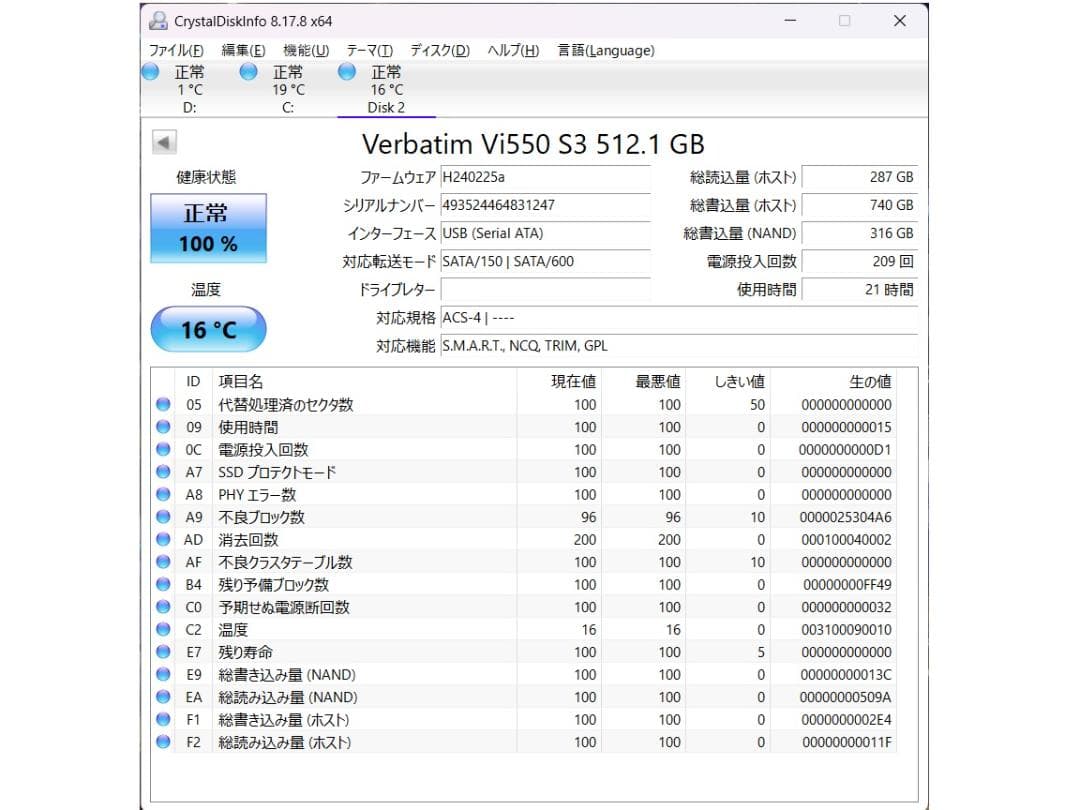The height and width of the screenshot is (810, 1080).
Task: Click total host writes value 740 GB
Action: pyautogui.click(x=860, y=205)
